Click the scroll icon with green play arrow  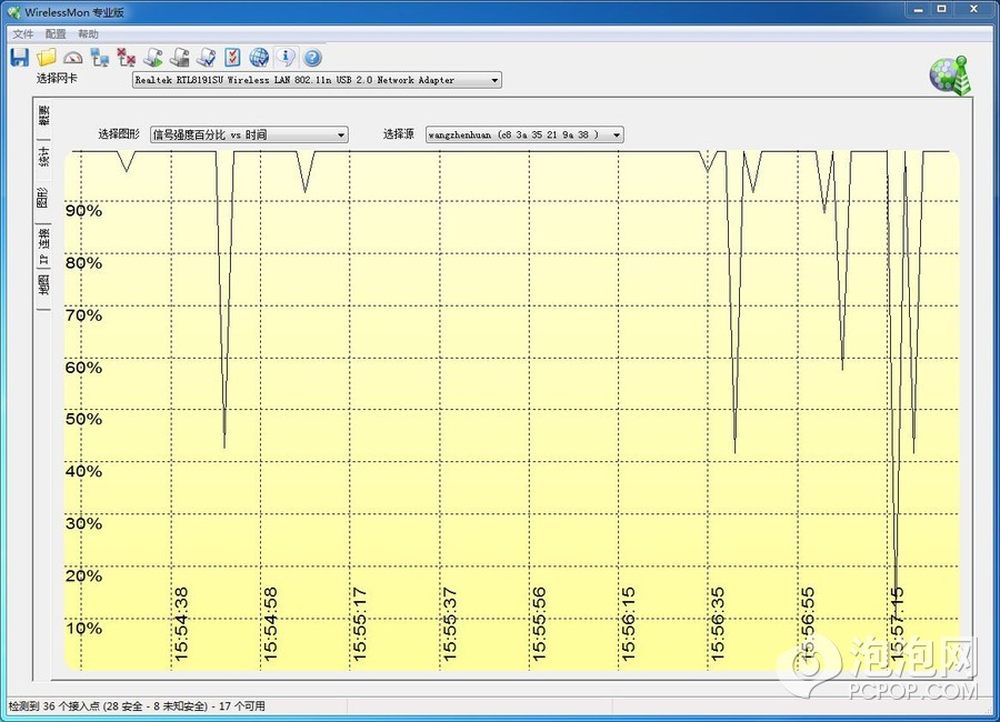[x=153, y=57]
